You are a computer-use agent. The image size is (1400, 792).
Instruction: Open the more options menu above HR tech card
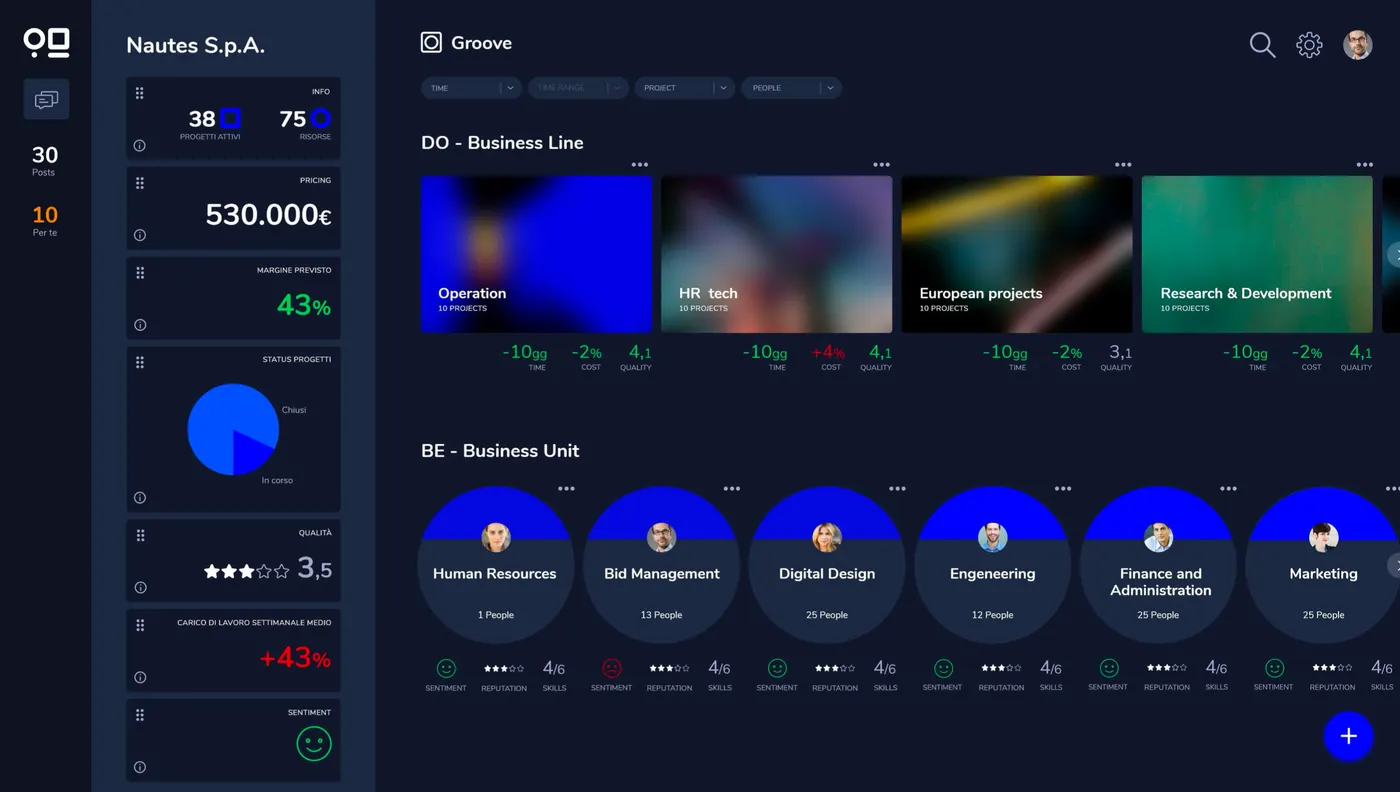881,165
